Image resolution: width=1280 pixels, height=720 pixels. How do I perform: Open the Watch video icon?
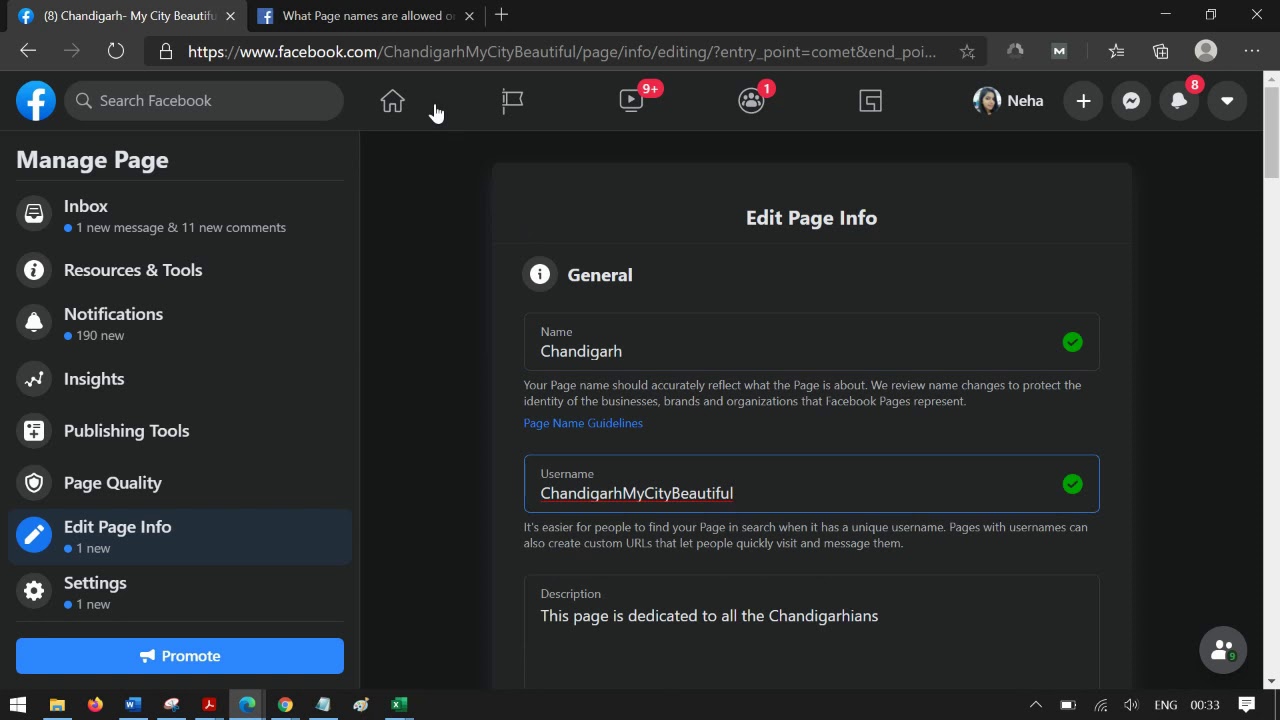click(632, 100)
